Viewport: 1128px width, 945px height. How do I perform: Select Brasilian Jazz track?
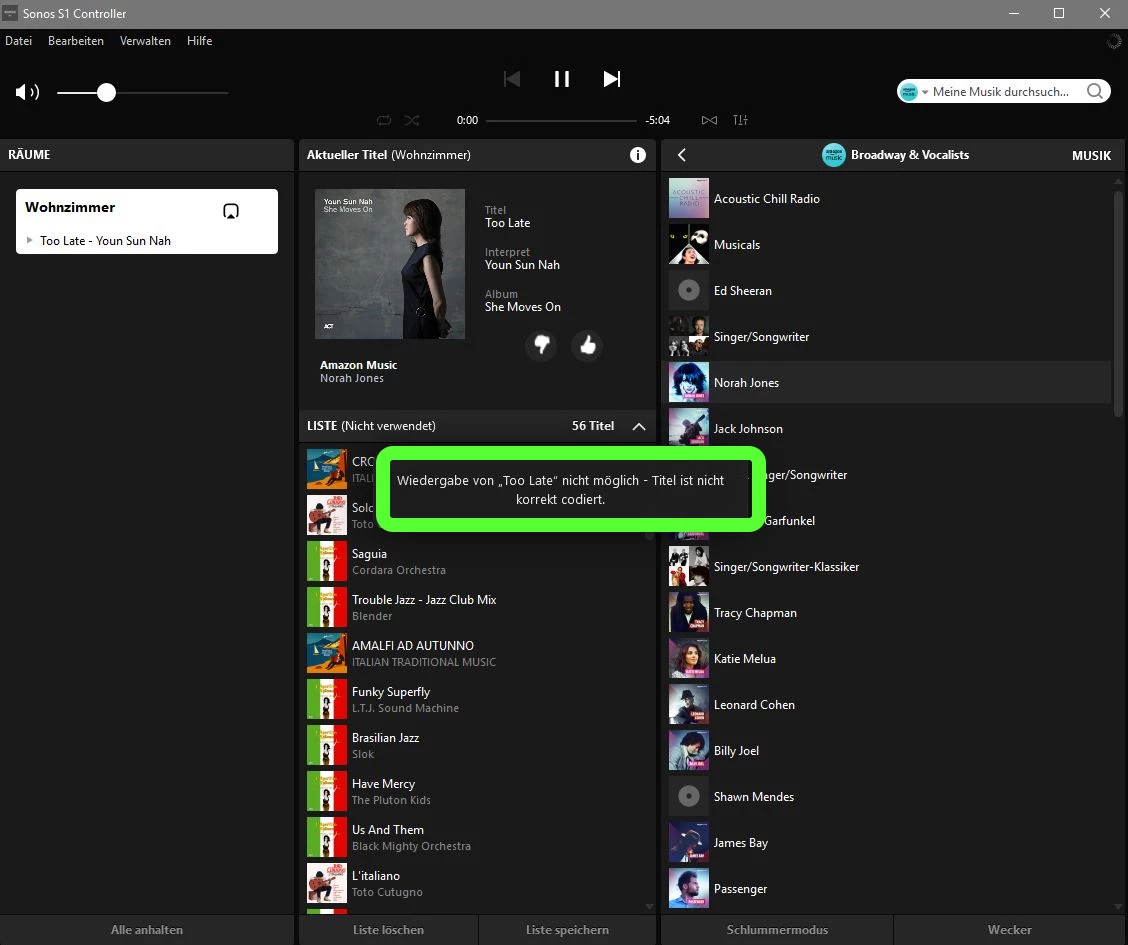pyautogui.click(x=475, y=745)
